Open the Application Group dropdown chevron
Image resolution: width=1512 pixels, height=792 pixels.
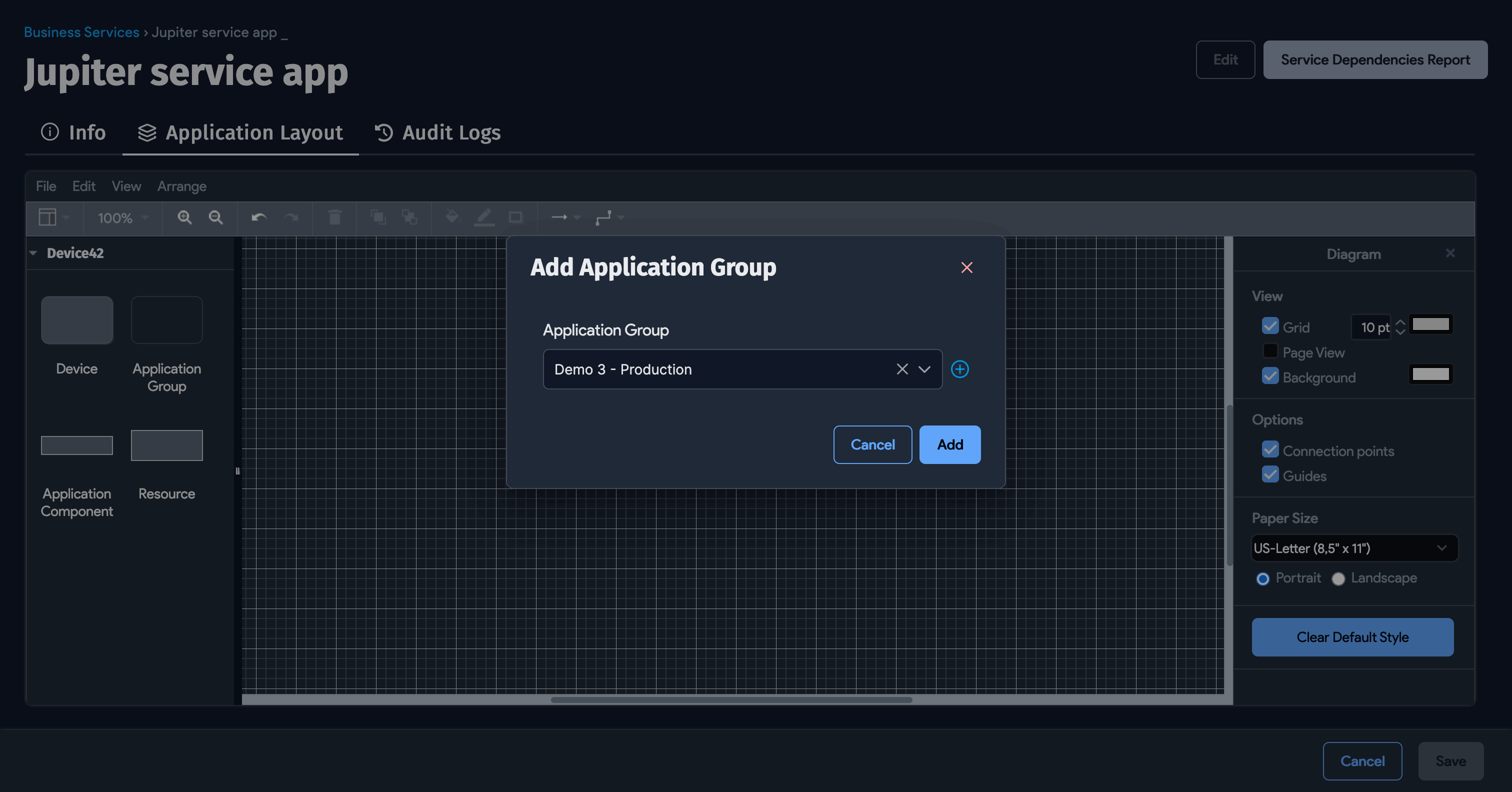pyautogui.click(x=924, y=369)
